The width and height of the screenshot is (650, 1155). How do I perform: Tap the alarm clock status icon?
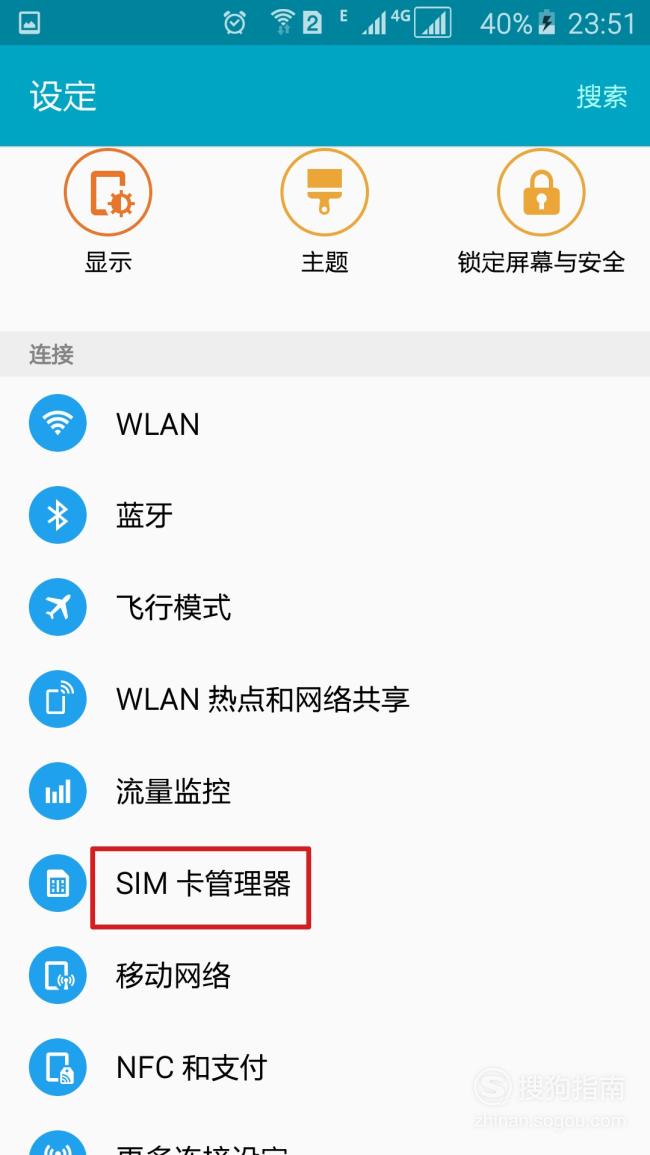234,23
